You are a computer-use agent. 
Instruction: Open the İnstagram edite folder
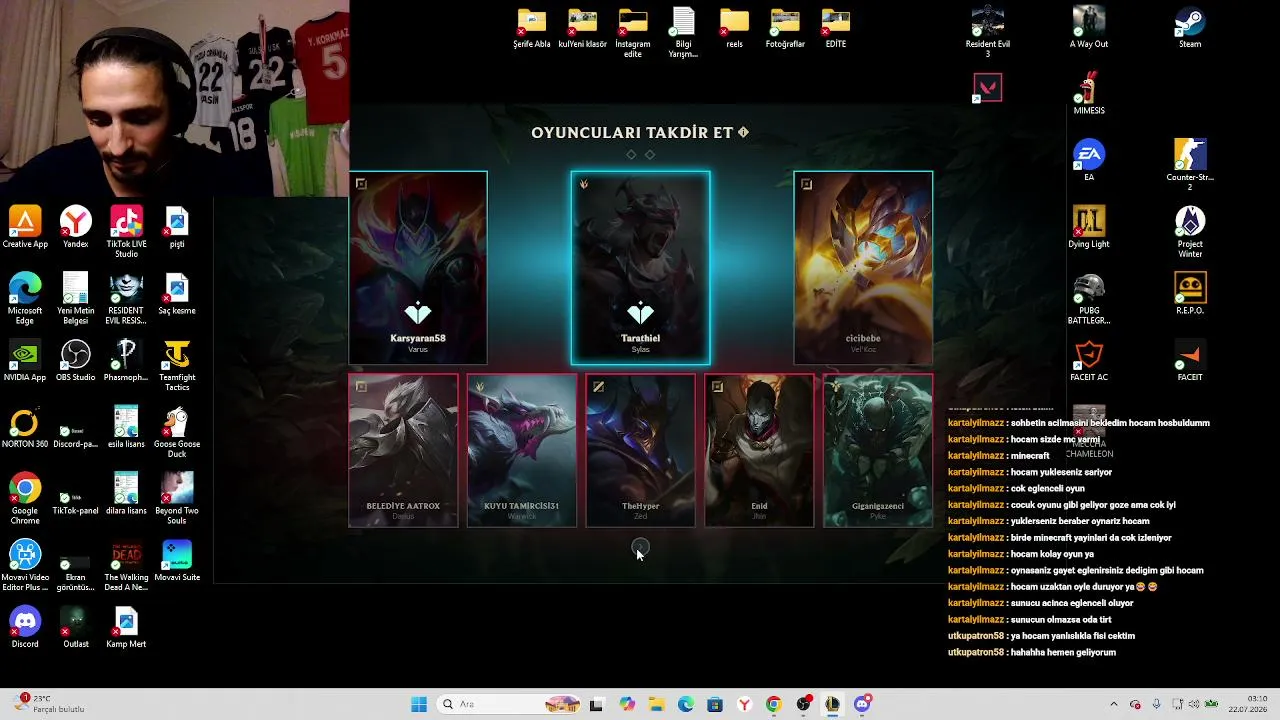pos(633,33)
